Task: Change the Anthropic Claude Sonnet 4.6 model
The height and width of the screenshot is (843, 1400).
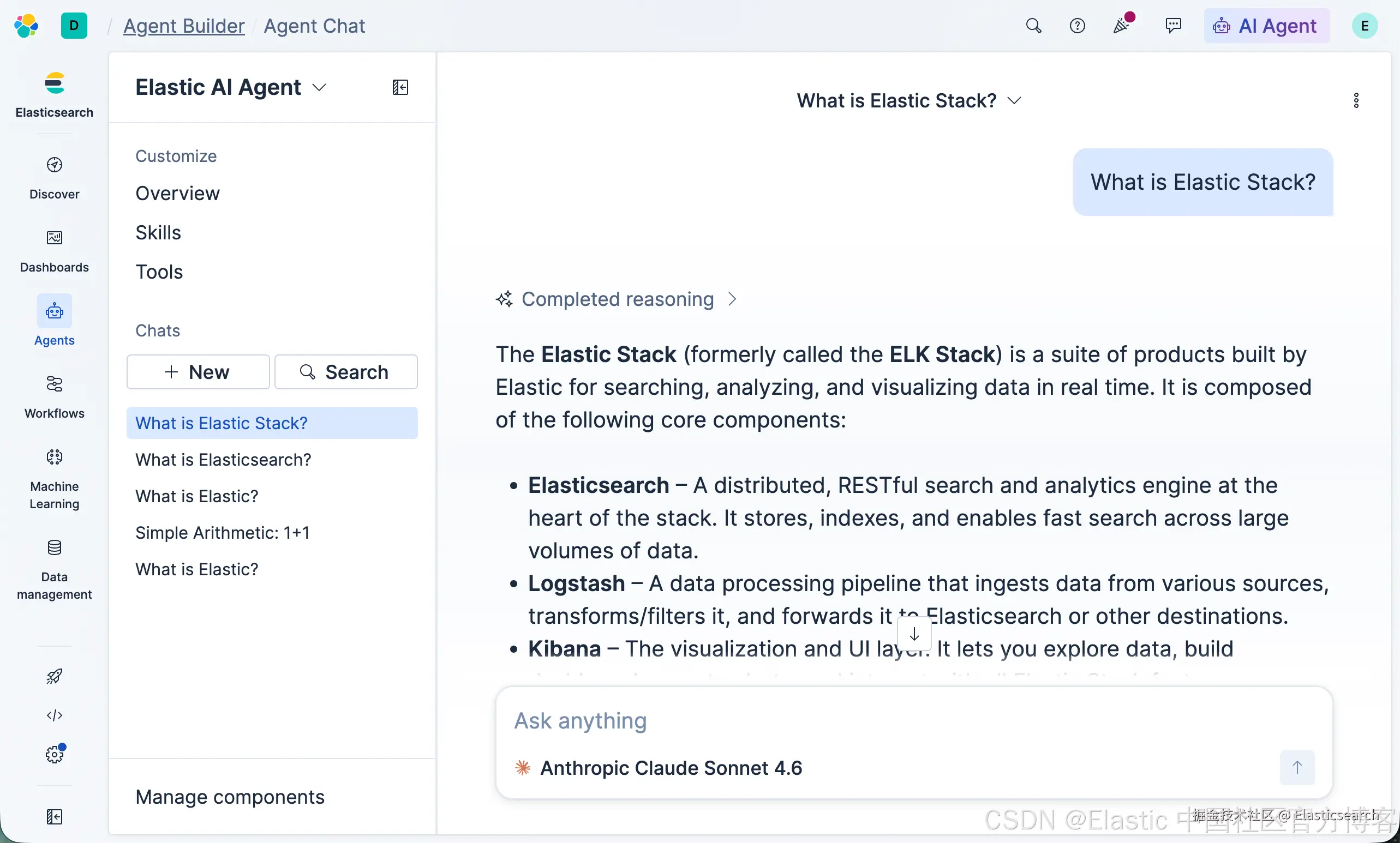Action: point(659,768)
